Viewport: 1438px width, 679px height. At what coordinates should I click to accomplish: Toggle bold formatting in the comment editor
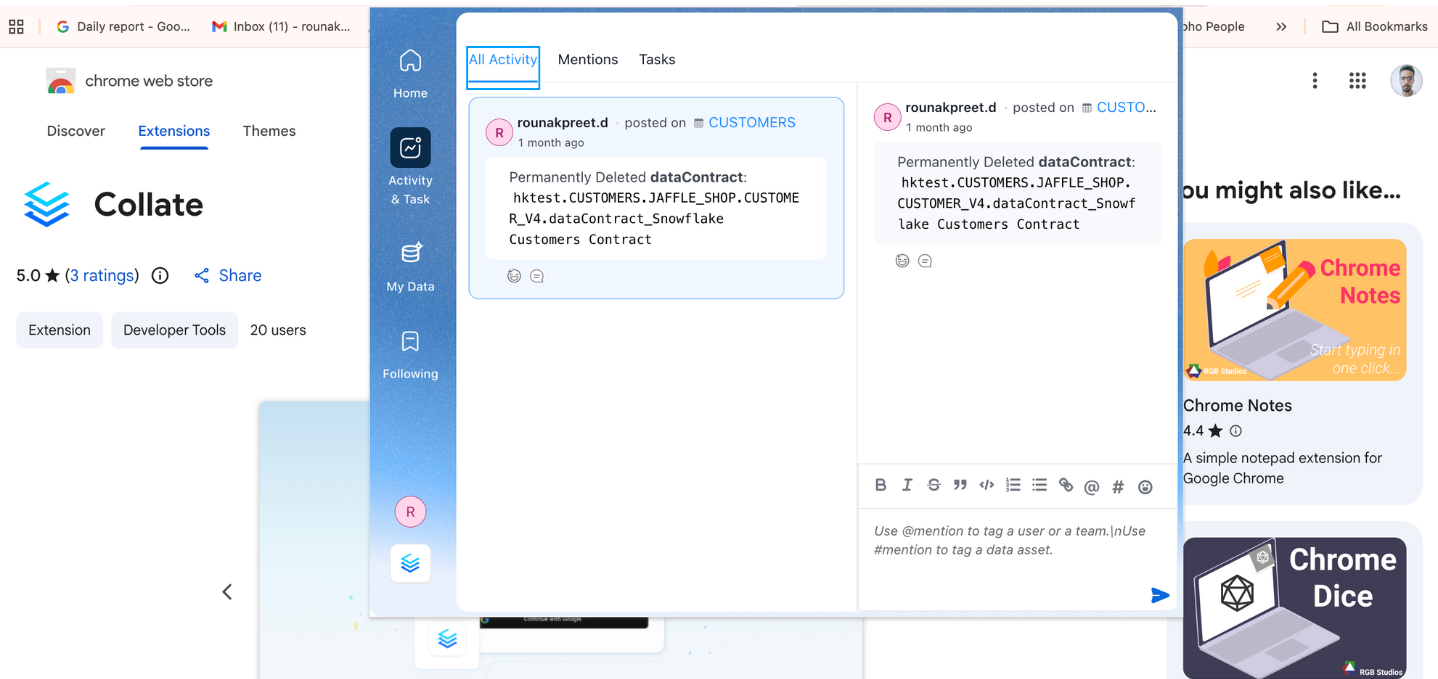(881, 485)
